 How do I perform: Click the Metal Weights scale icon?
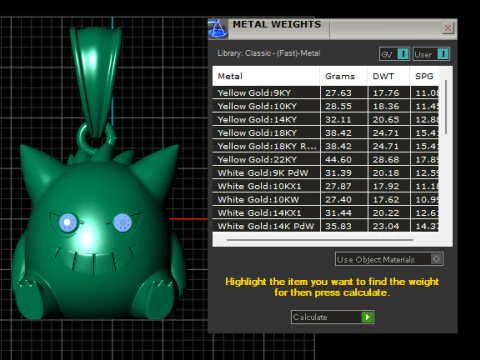point(217,29)
